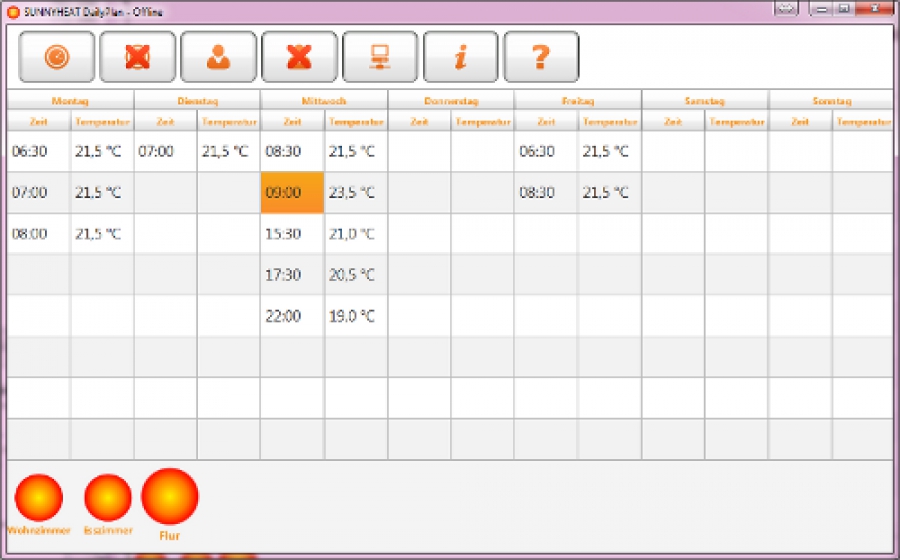Select the Flur room circle

pyautogui.click(x=170, y=496)
